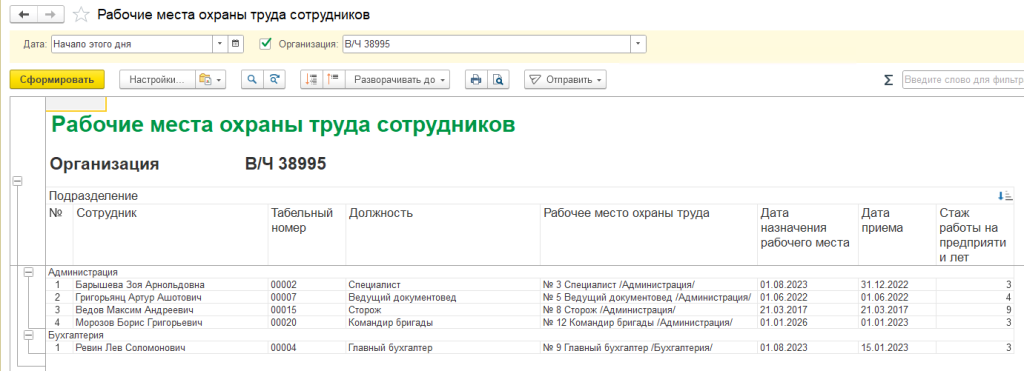Select the table number cell 00002
The height and width of the screenshot is (371, 1024).
(x=307, y=285)
